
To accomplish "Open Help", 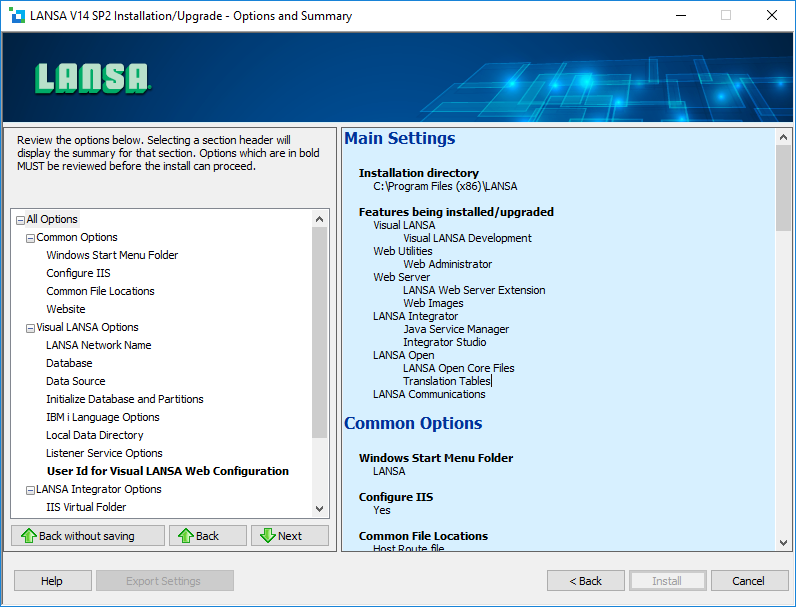I will point(53,581).
